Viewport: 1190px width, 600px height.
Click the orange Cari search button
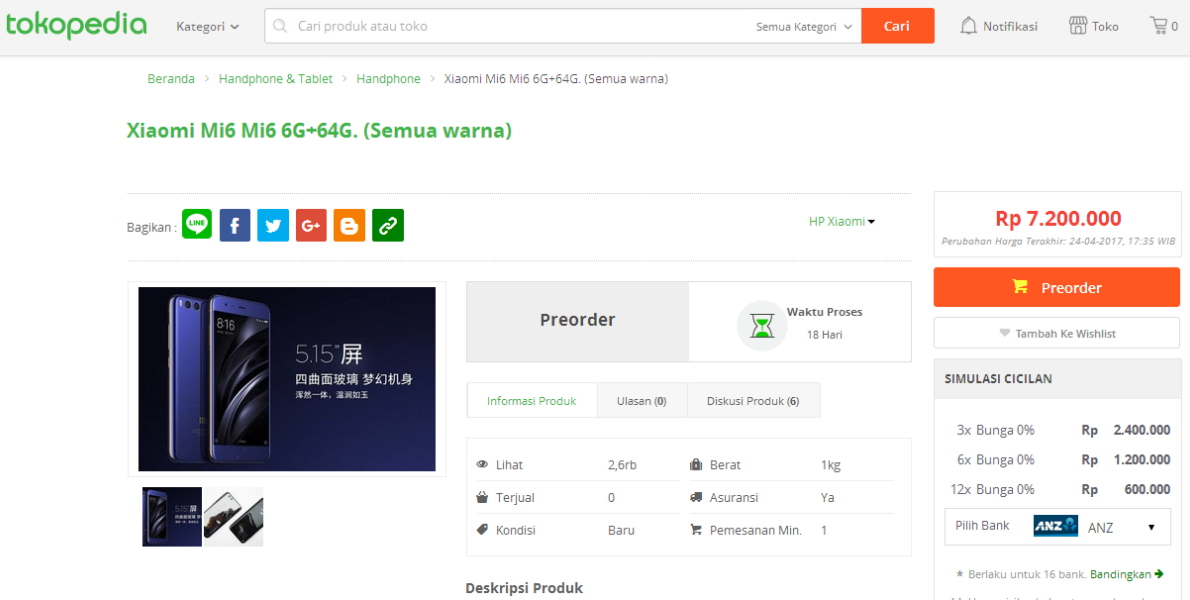coord(897,26)
